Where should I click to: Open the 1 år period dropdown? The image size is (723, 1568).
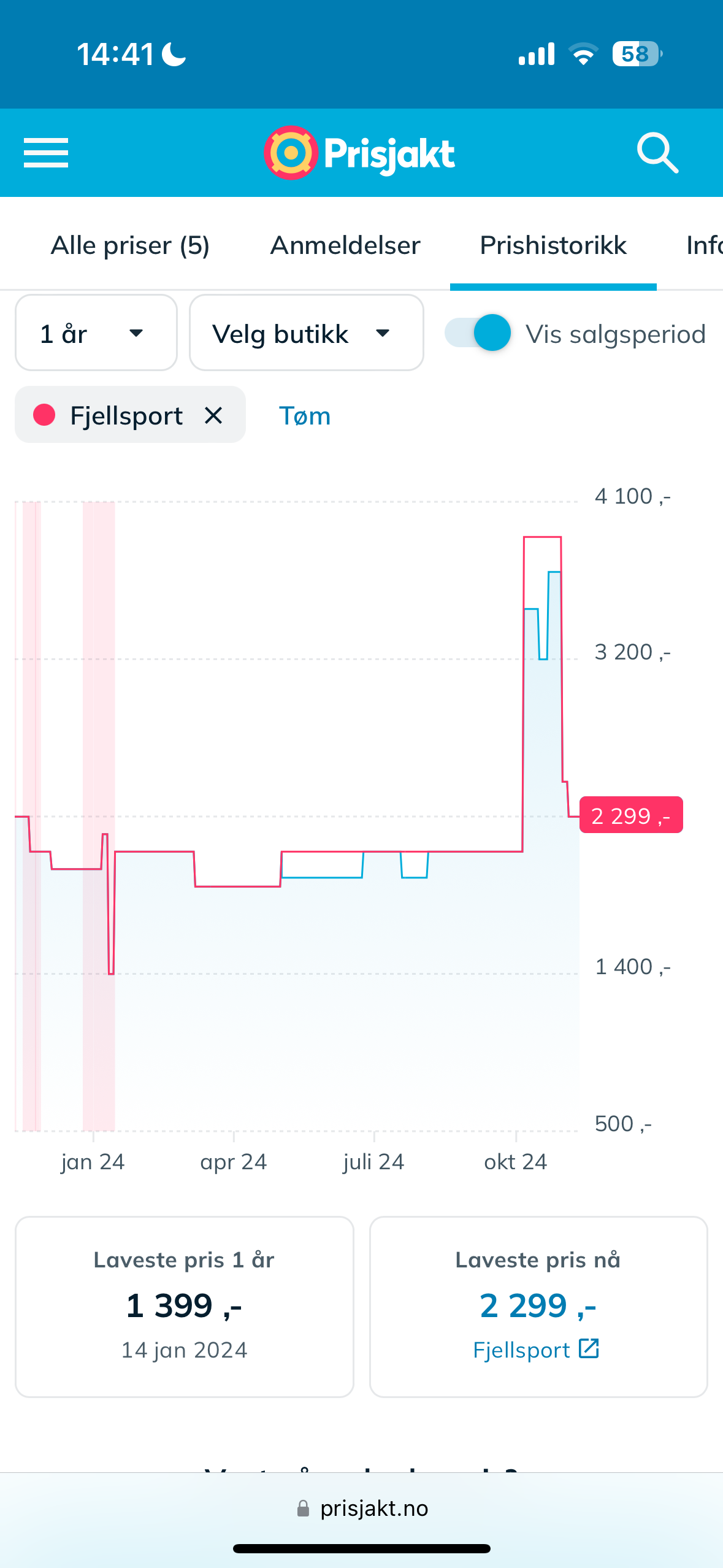(x=96, y=333)
